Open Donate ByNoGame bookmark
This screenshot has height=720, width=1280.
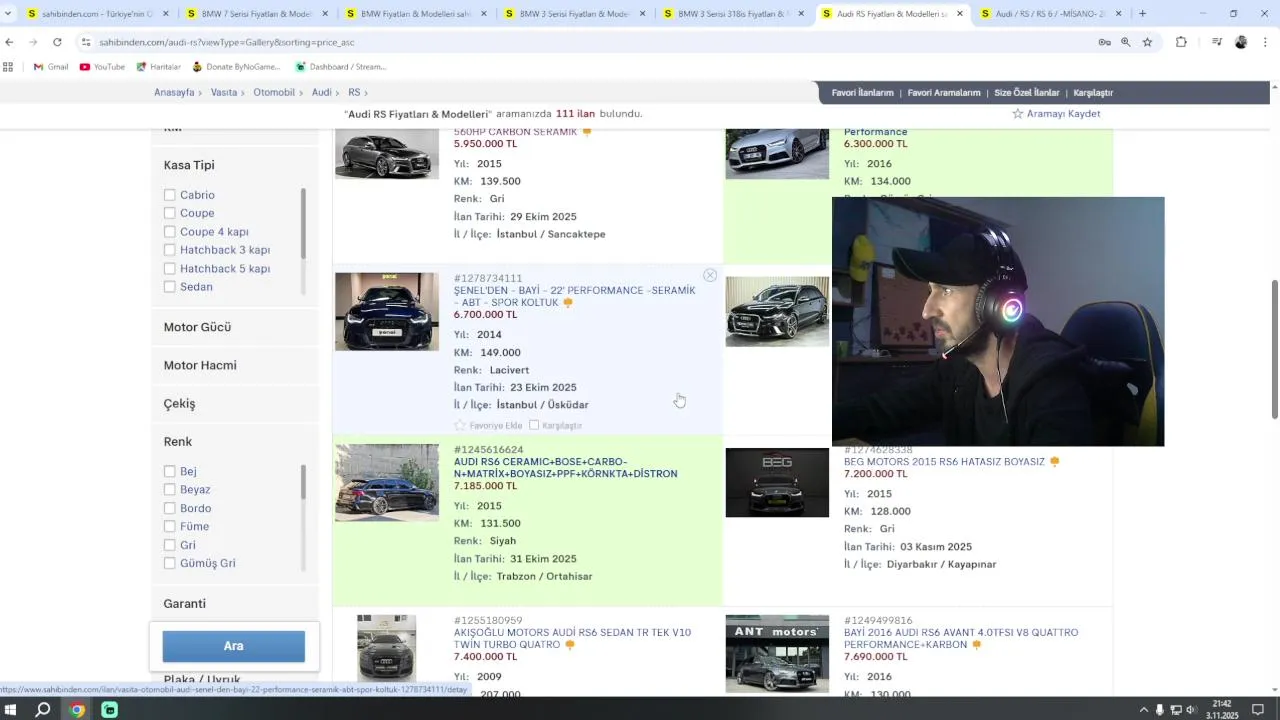pos(236,67)
